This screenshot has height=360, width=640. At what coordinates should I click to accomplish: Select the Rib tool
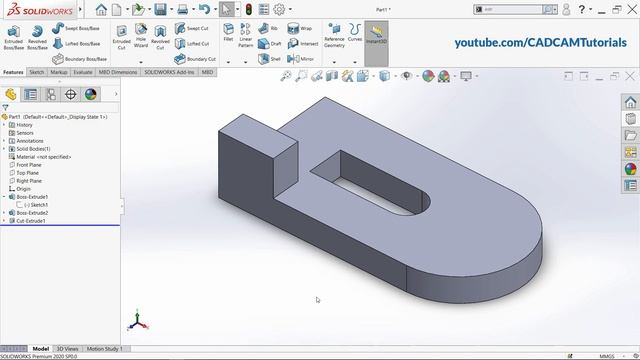tap(268, 28)
